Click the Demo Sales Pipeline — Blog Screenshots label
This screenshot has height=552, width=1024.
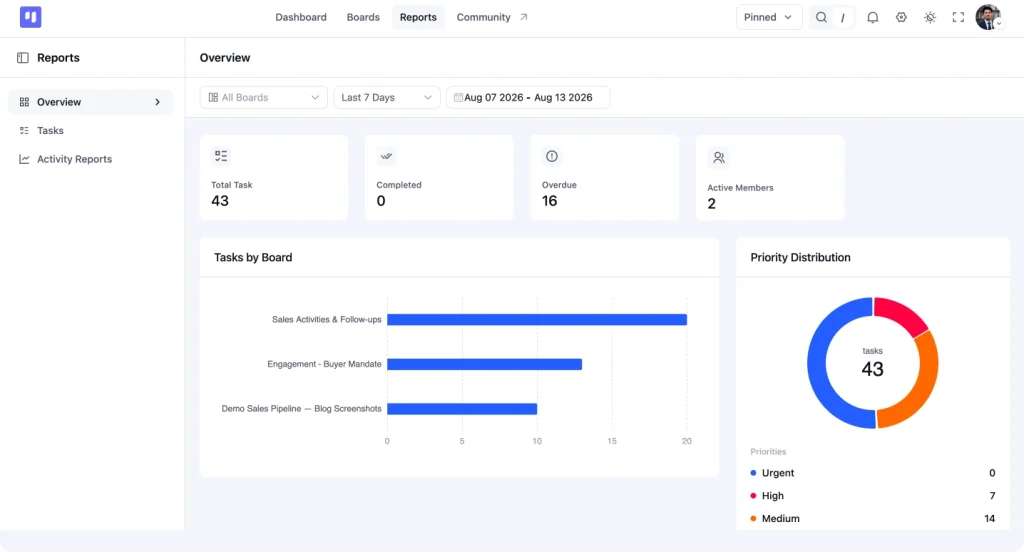coord(302,409)
